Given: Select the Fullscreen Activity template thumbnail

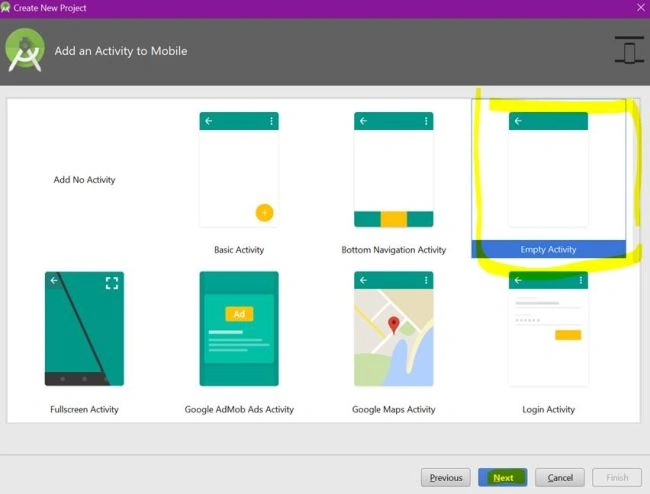Looking at the screenshot, I should [x=84, y=329].
